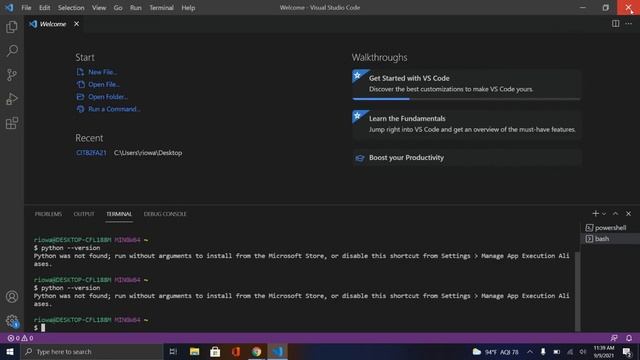640x360 pixels.
Task: Open the Go menu
Action: [x=118, y=8]
